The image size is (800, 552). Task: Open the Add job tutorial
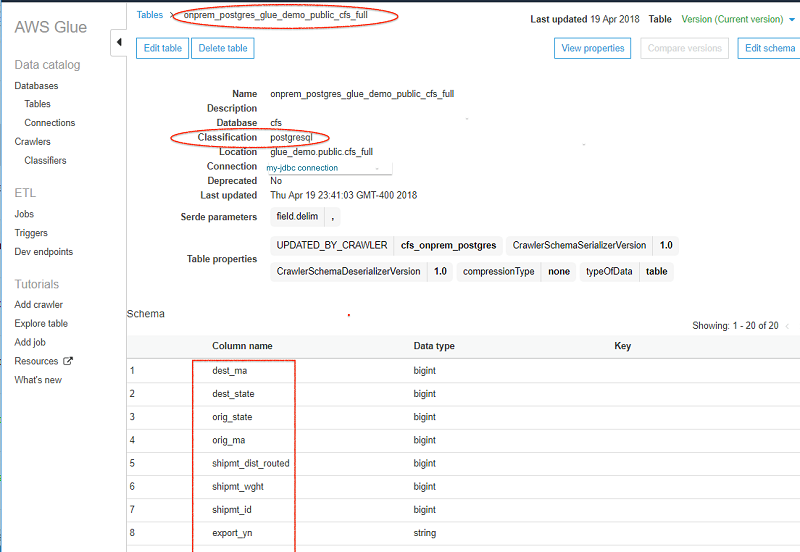30,342
